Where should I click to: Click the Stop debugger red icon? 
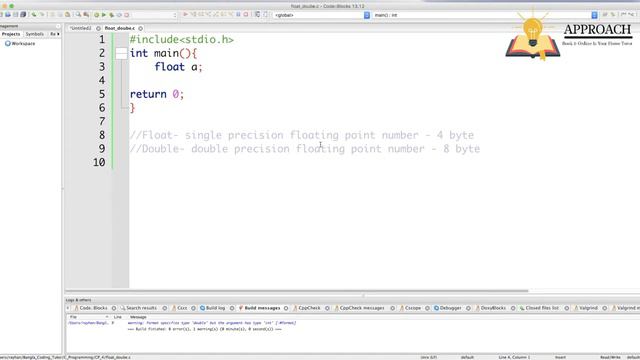[246, 15]
